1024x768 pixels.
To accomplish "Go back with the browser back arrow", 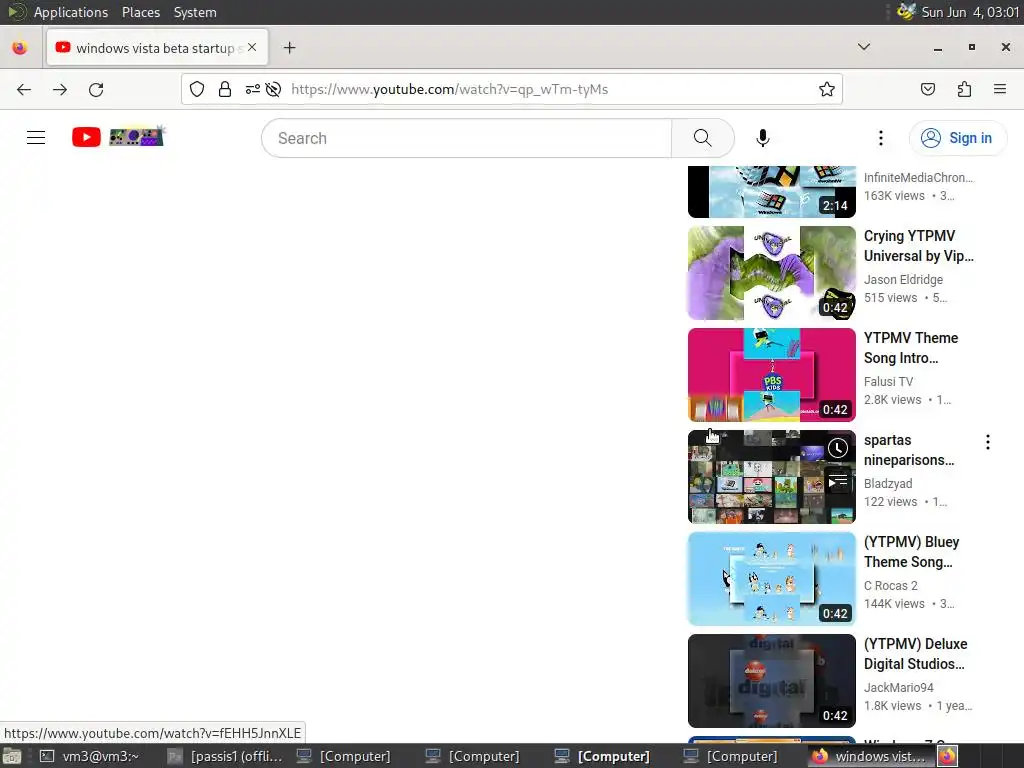I will point(24,89).
